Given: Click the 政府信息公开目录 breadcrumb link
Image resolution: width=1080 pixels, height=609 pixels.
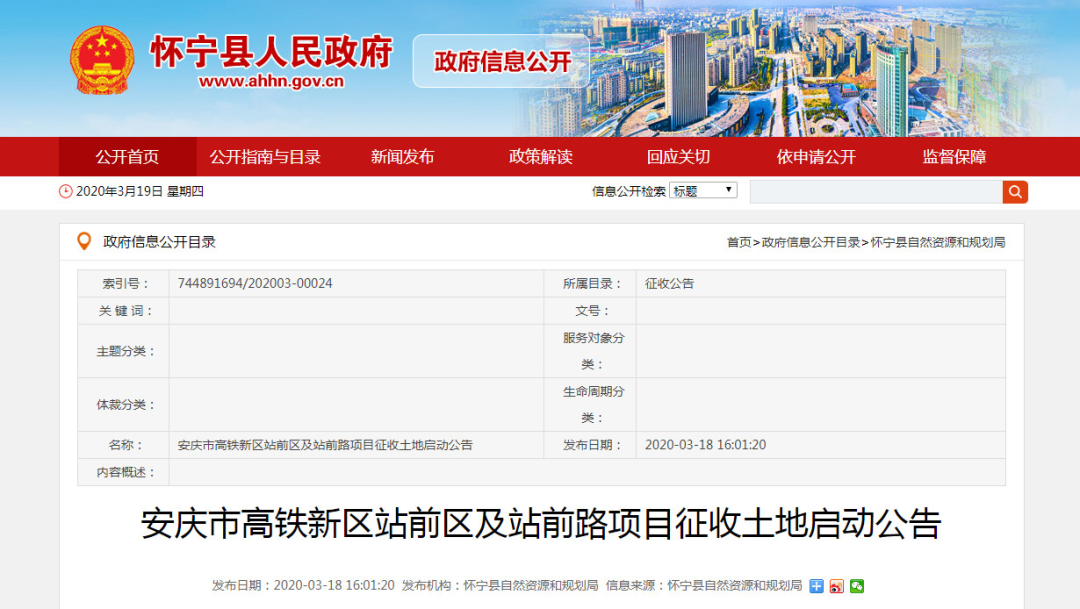Looking at the screenshot, I should coord(810,240).
